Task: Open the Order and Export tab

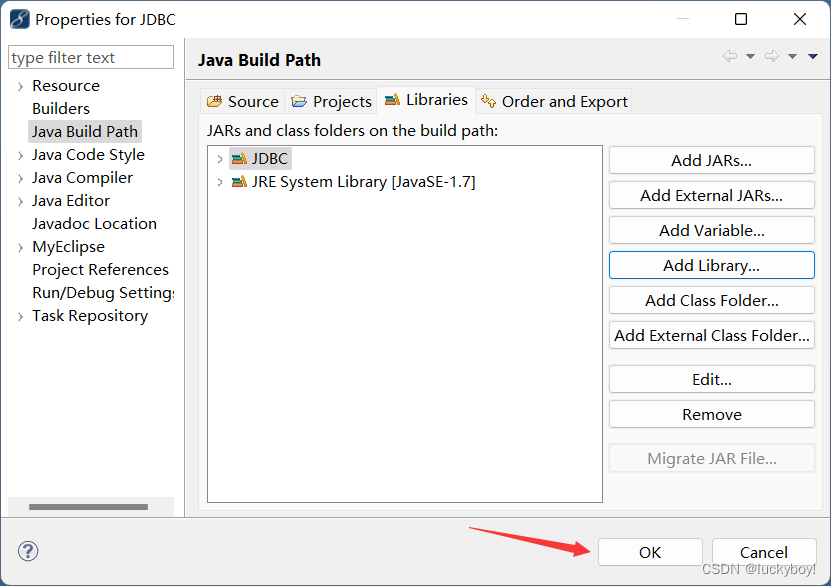Action: click(554, 101)
